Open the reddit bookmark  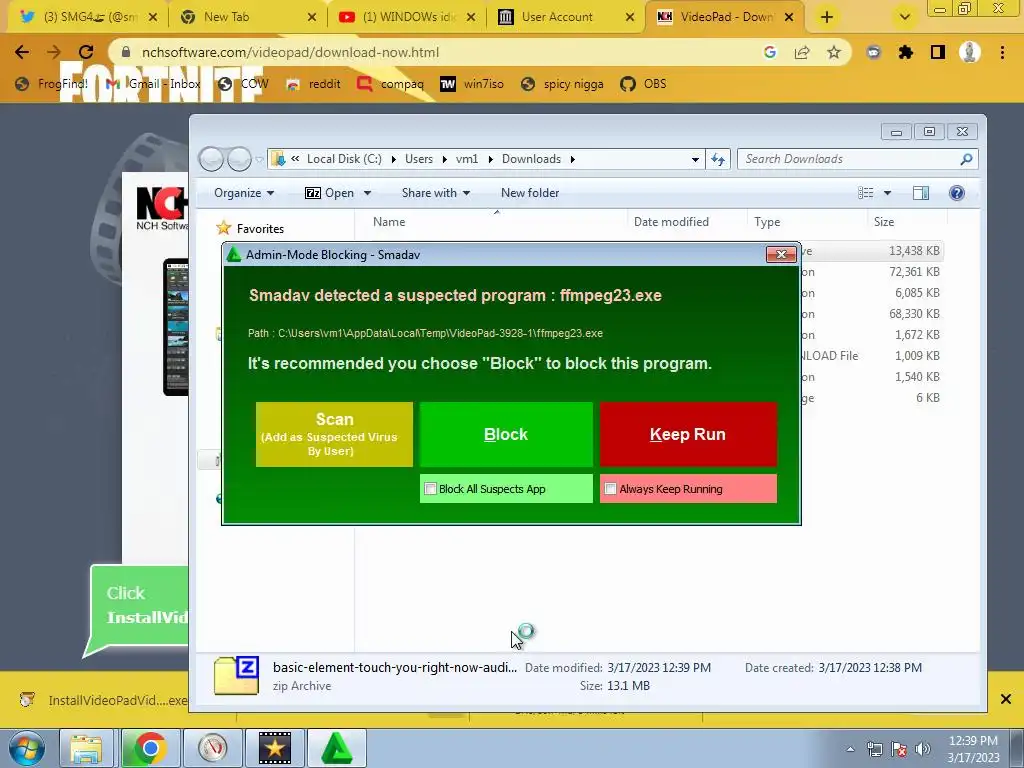pos(313,84)
